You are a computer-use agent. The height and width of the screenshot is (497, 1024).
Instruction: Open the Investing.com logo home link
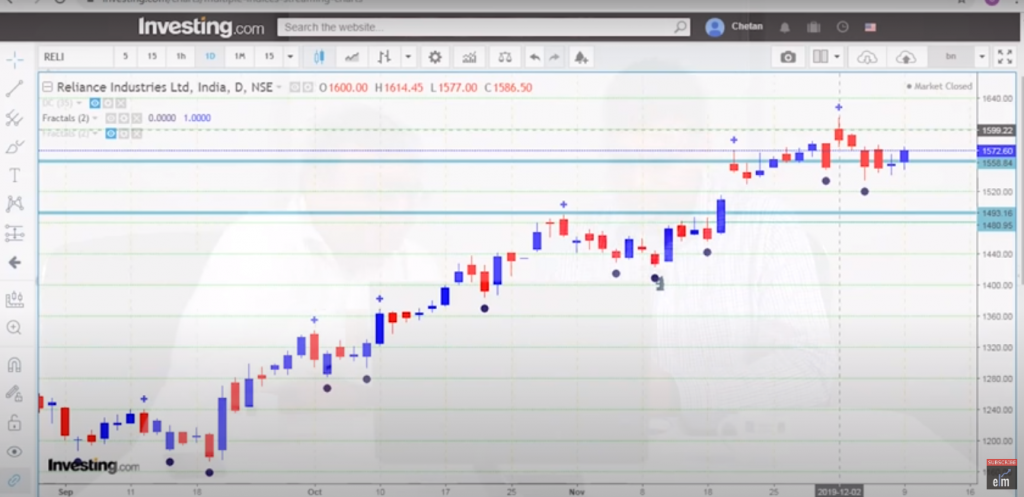click(201, 27)
